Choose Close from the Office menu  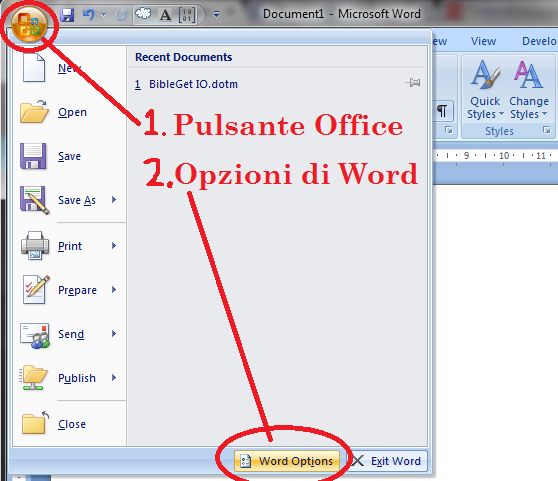69,424
